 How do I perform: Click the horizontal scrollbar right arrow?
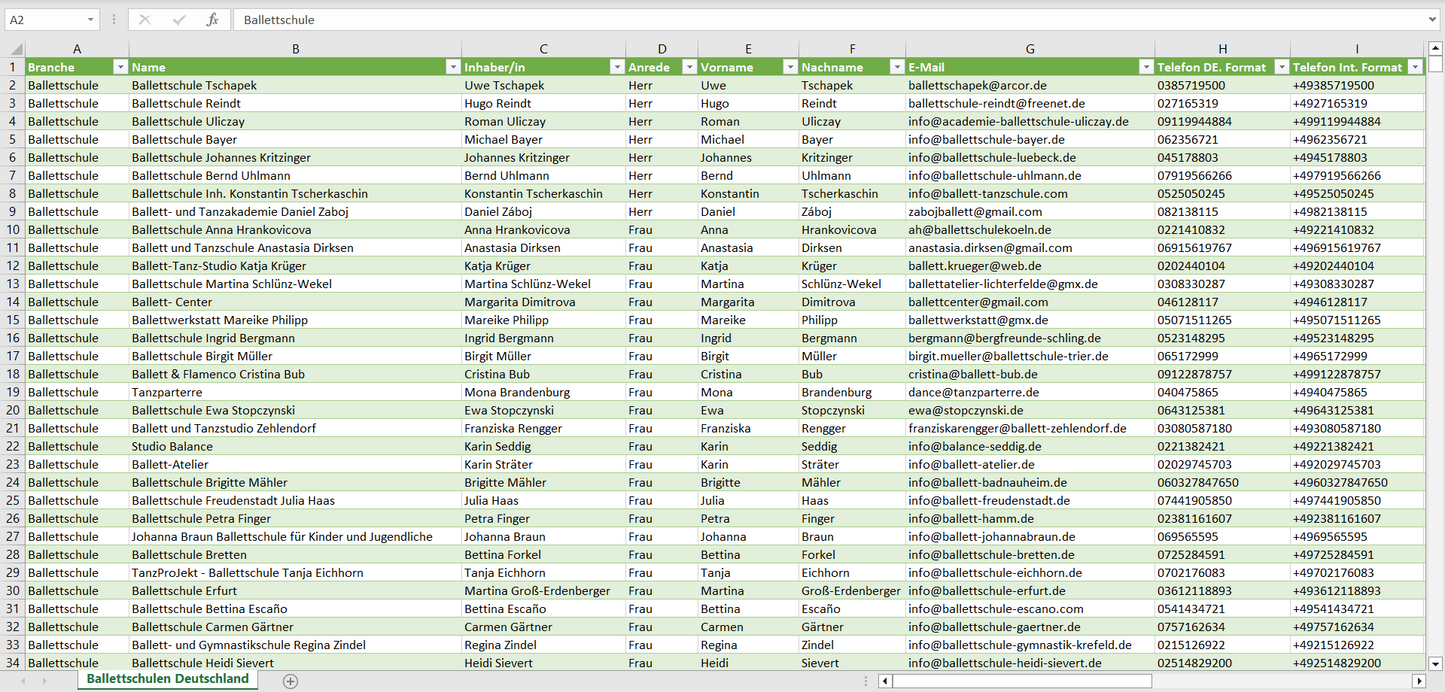click(1418, 681)
